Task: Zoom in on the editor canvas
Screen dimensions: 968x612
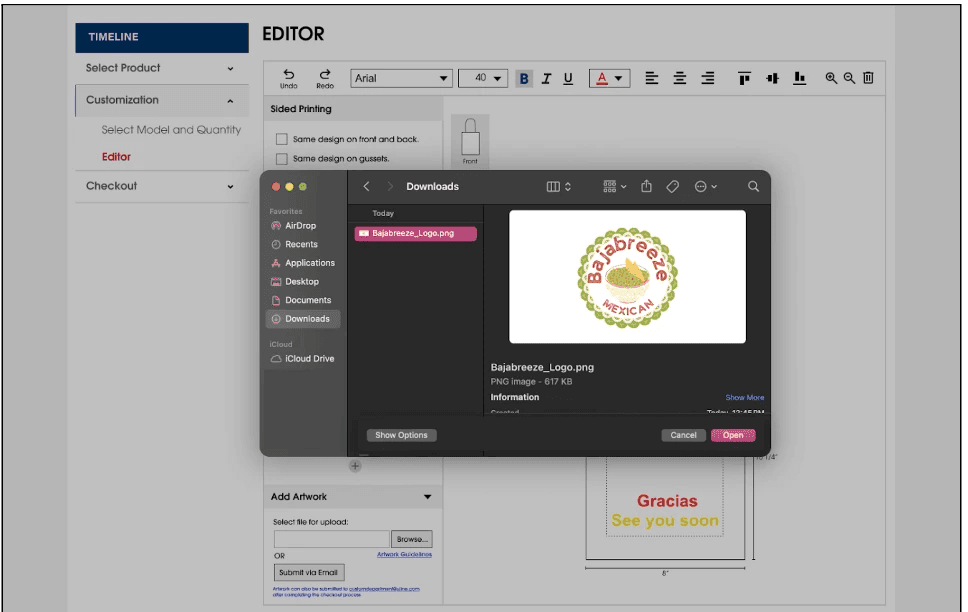Action: click(831, 78)
